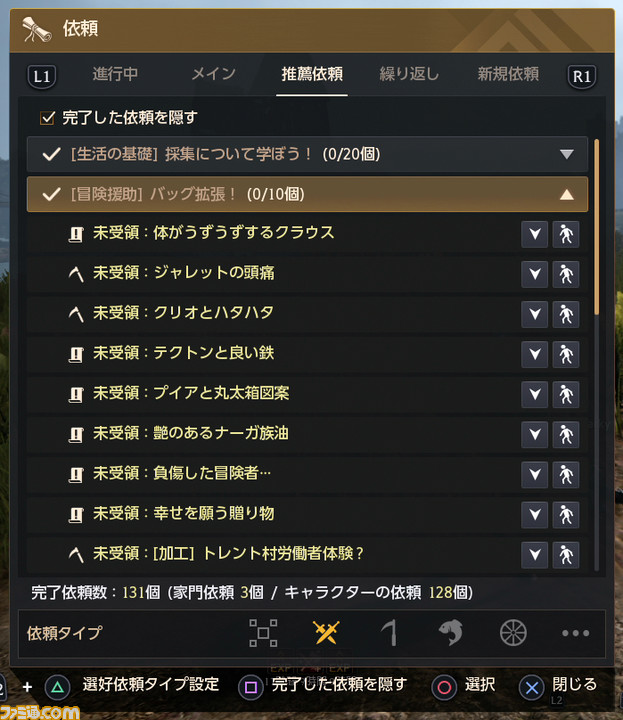This screenshot has height=720, width=623.
Task: Select the fish quest type icon
Action: (450, 632)
